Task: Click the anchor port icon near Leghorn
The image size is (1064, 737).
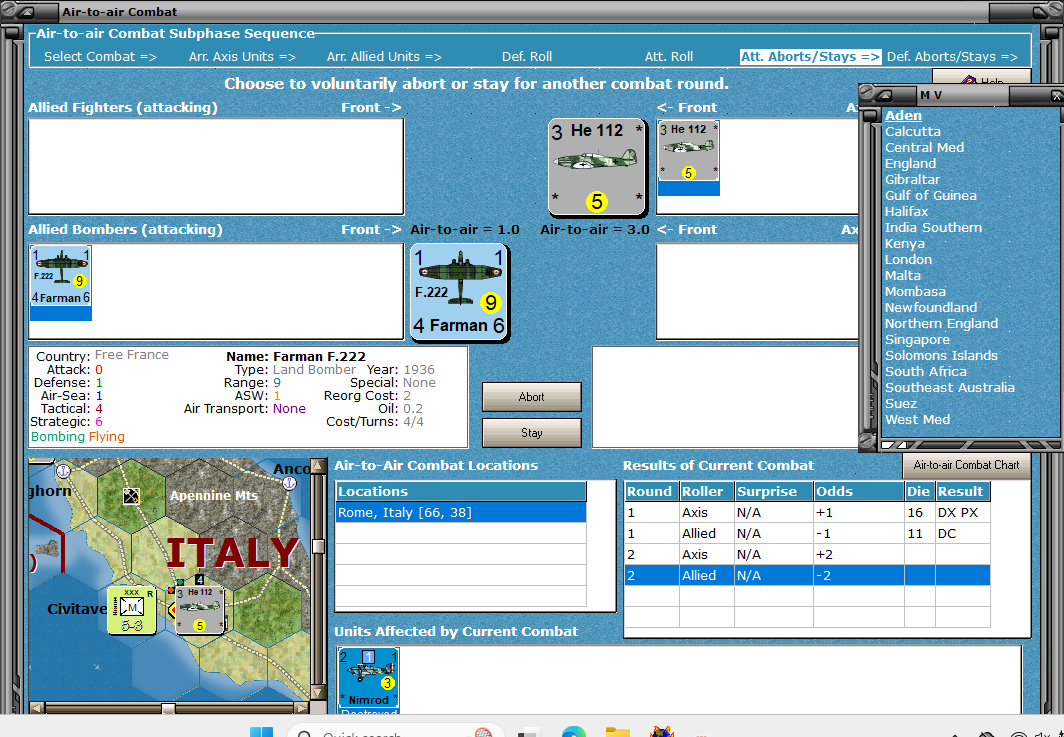Action: coord(63,470)
